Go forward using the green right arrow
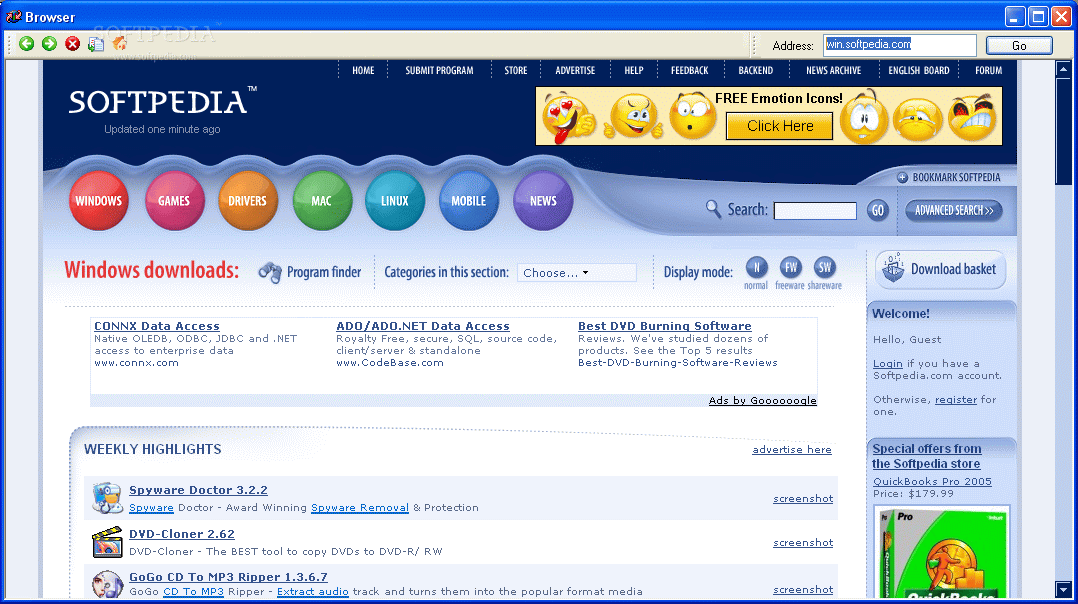 (50, 44)
